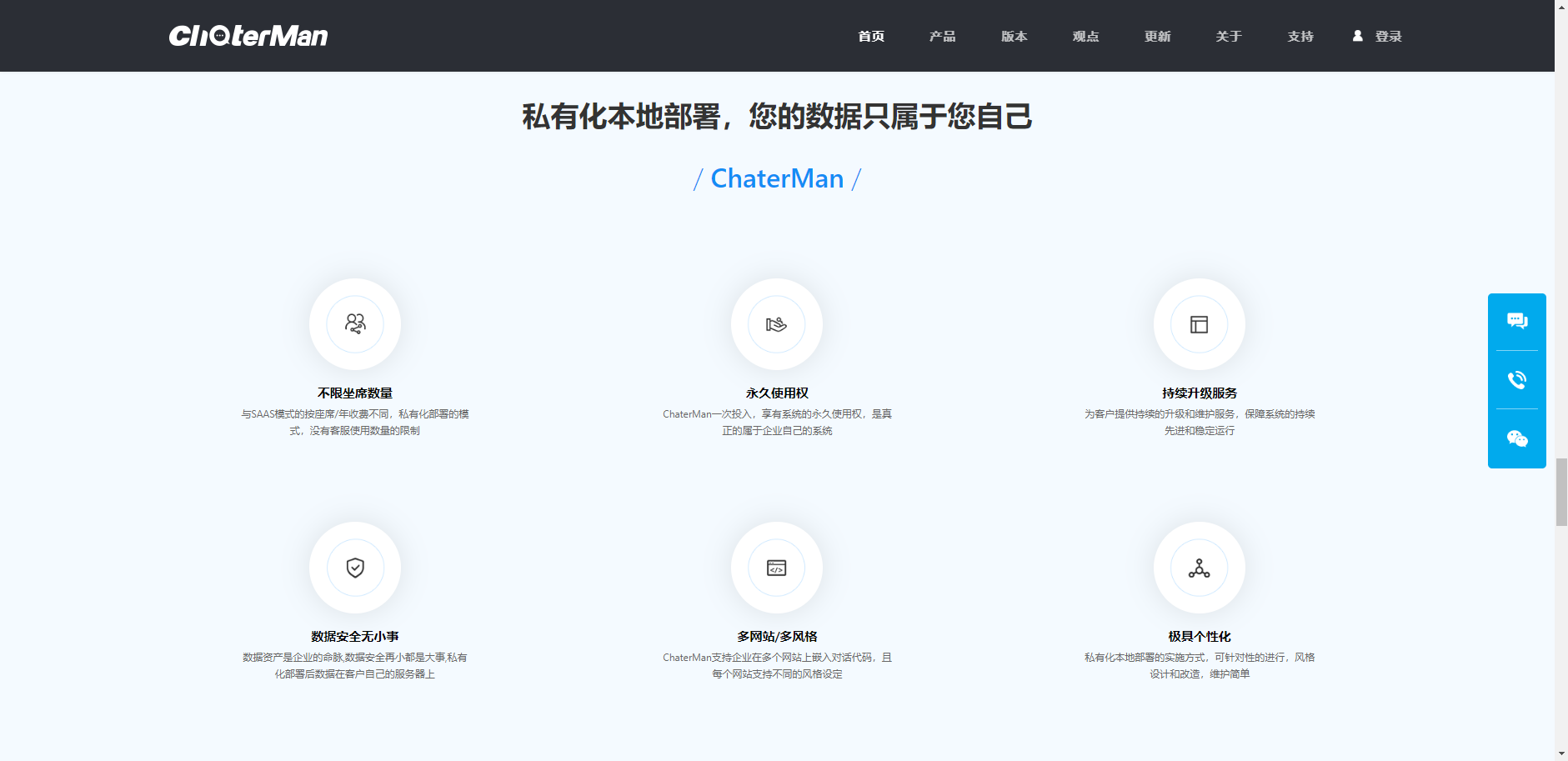Click description starting 为客户提供持续的升级
Viewport: 1568px width, 761px height.
click(1200, 423)
